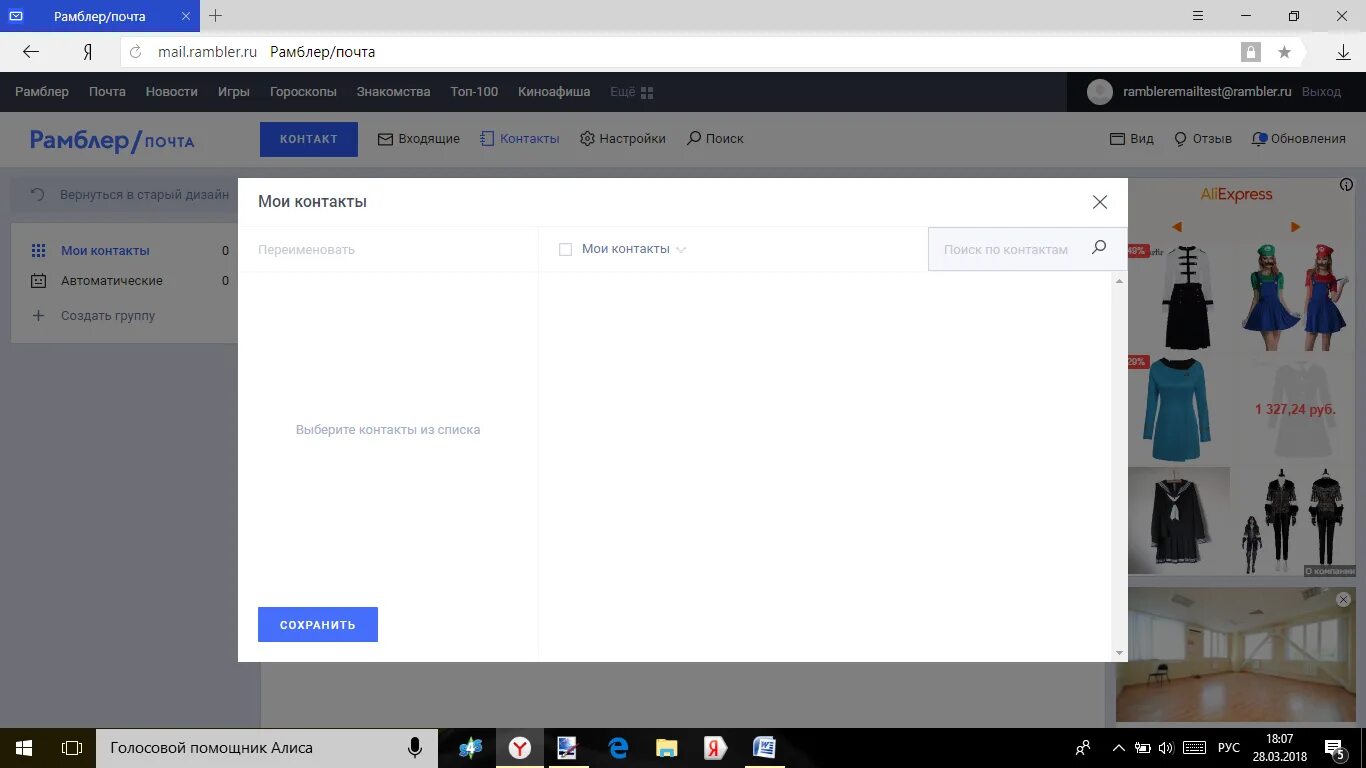Close the Мои контакты dialog
This screenshot has height=768, width=1366.
[1100, 202]
